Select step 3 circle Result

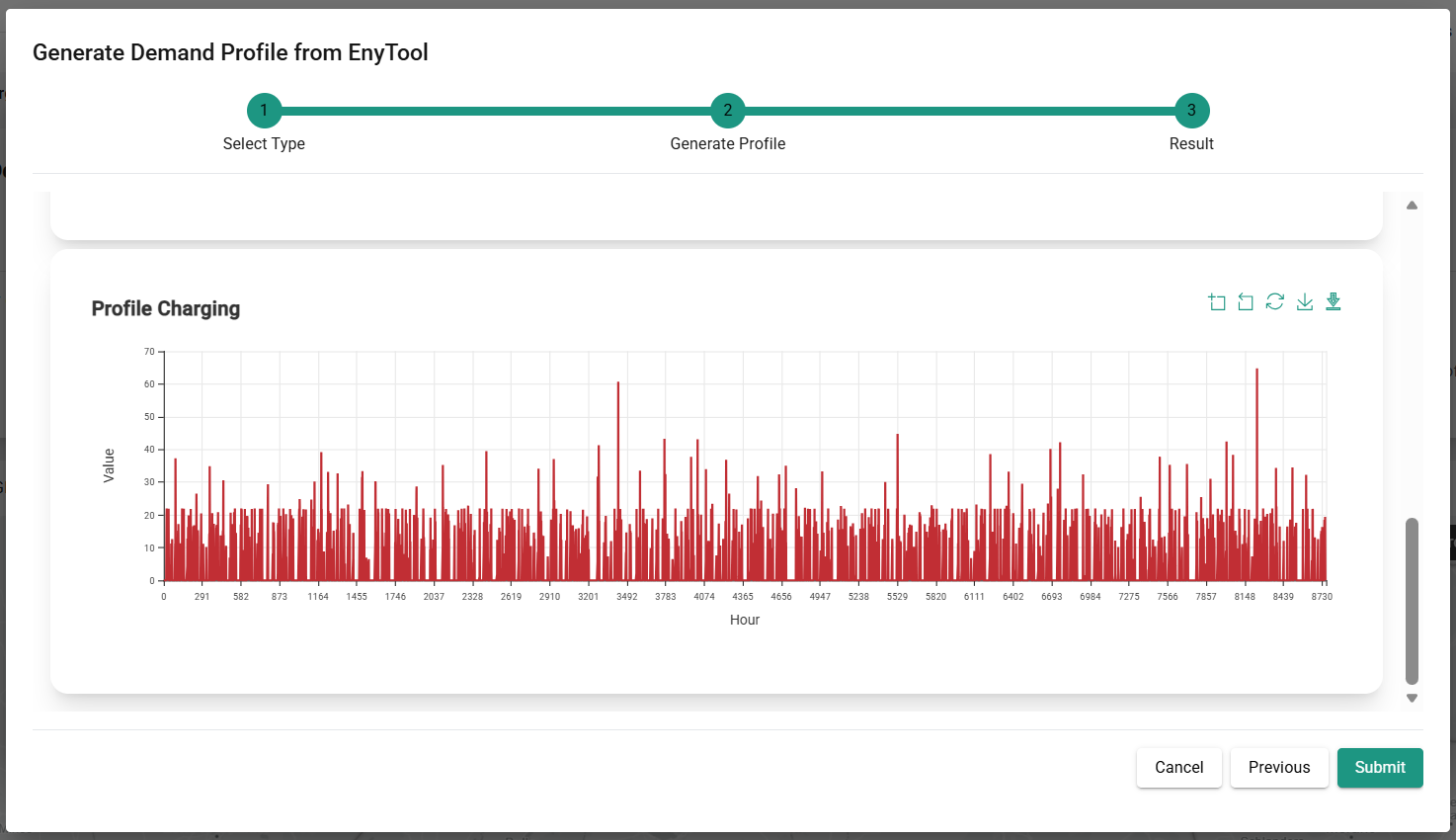point(1191,111)
